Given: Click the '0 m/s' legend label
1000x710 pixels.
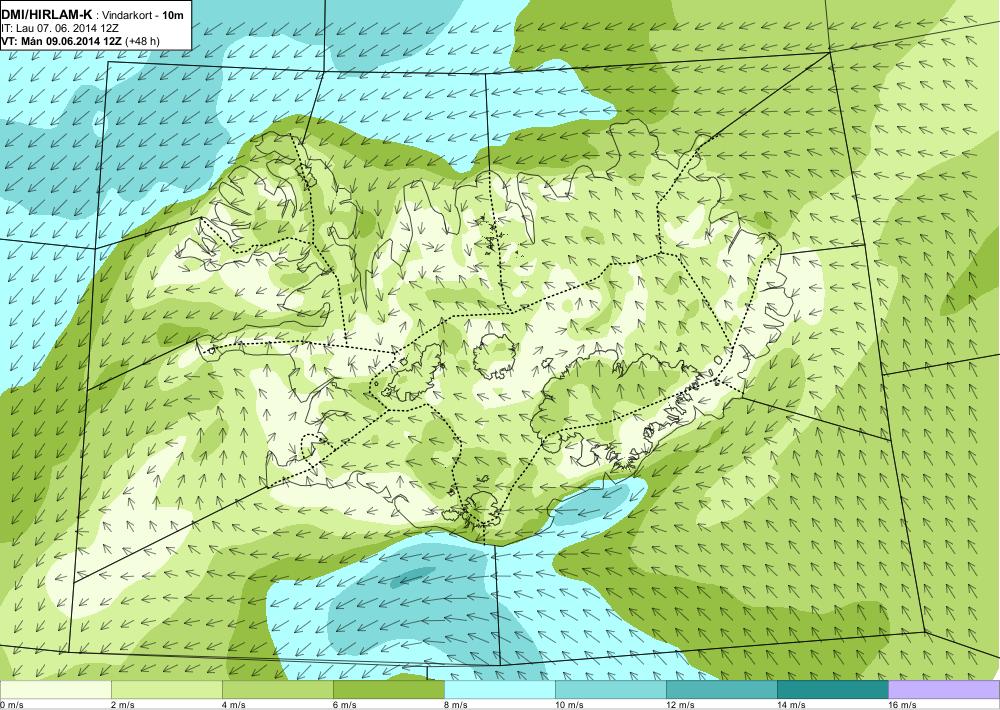Looking at the screenshot, I should click(12, 705).
